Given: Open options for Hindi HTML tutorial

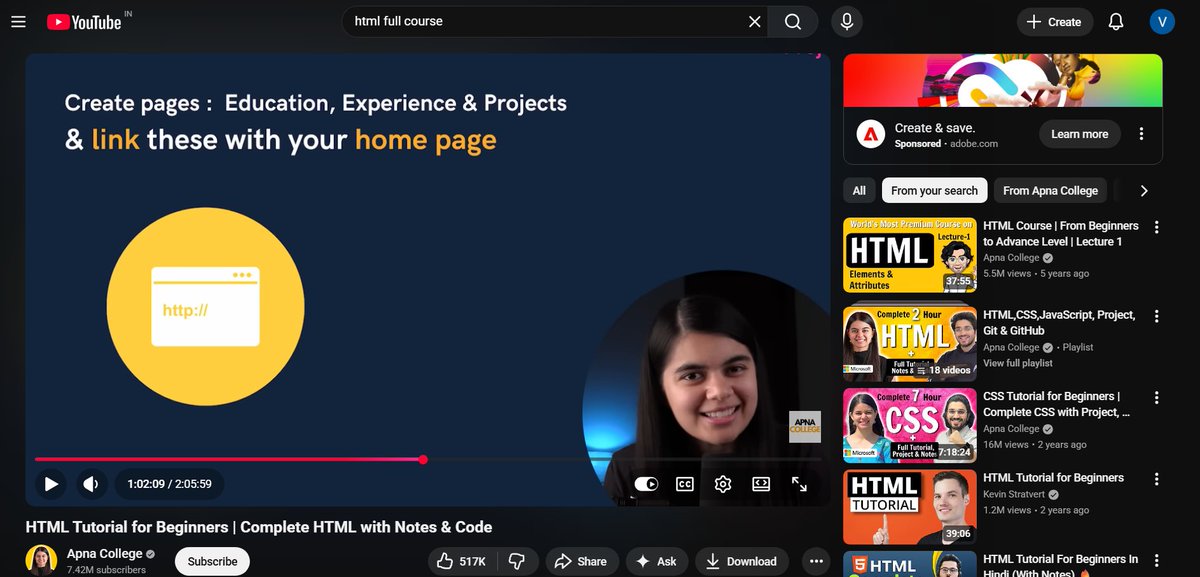Looking at the screenshot, I should coord(1157,561).
